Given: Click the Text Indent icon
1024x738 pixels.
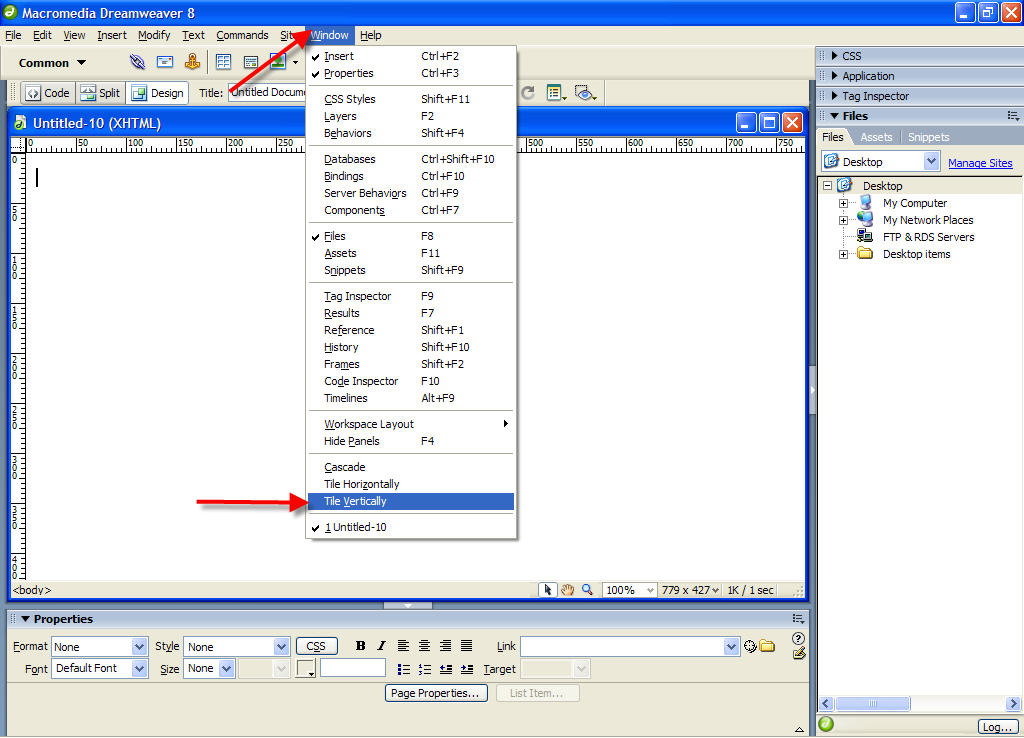Looking at the screenshot, I should point(467,669).
